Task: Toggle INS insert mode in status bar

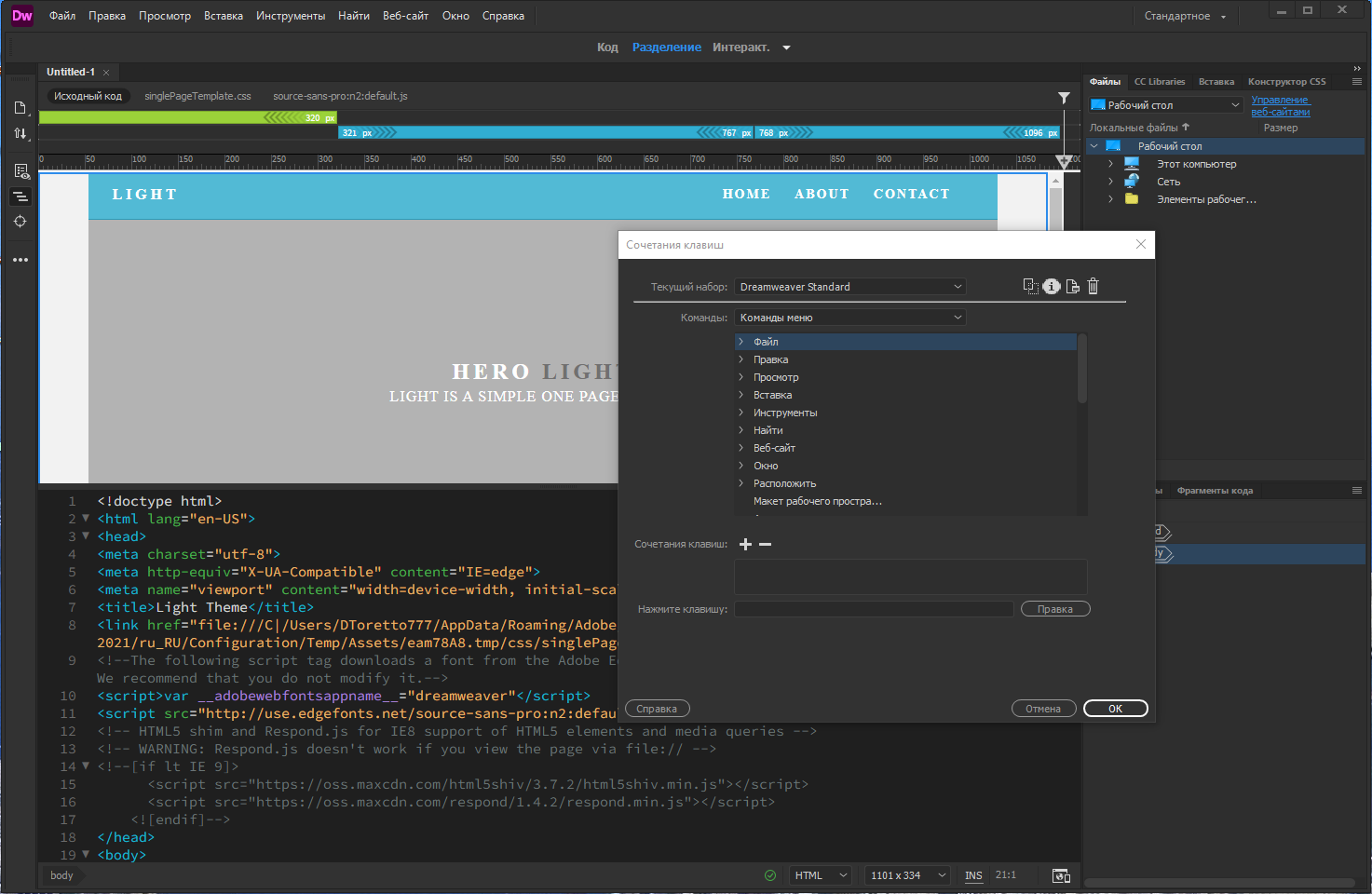Action: click(973, 875)
